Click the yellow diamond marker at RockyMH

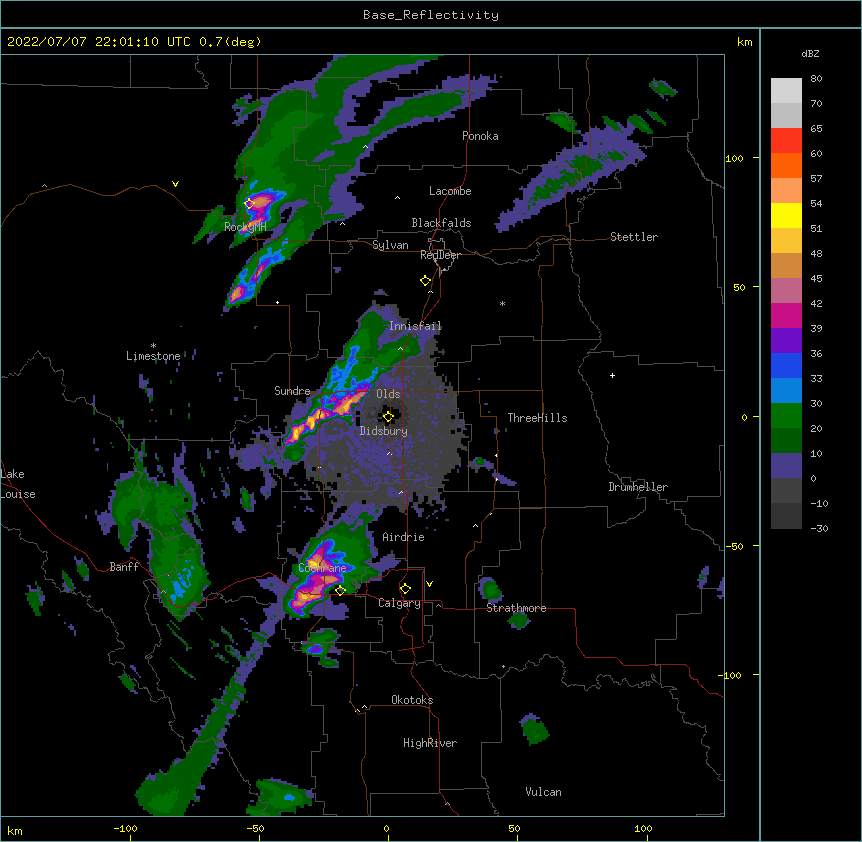click(249, 203)
